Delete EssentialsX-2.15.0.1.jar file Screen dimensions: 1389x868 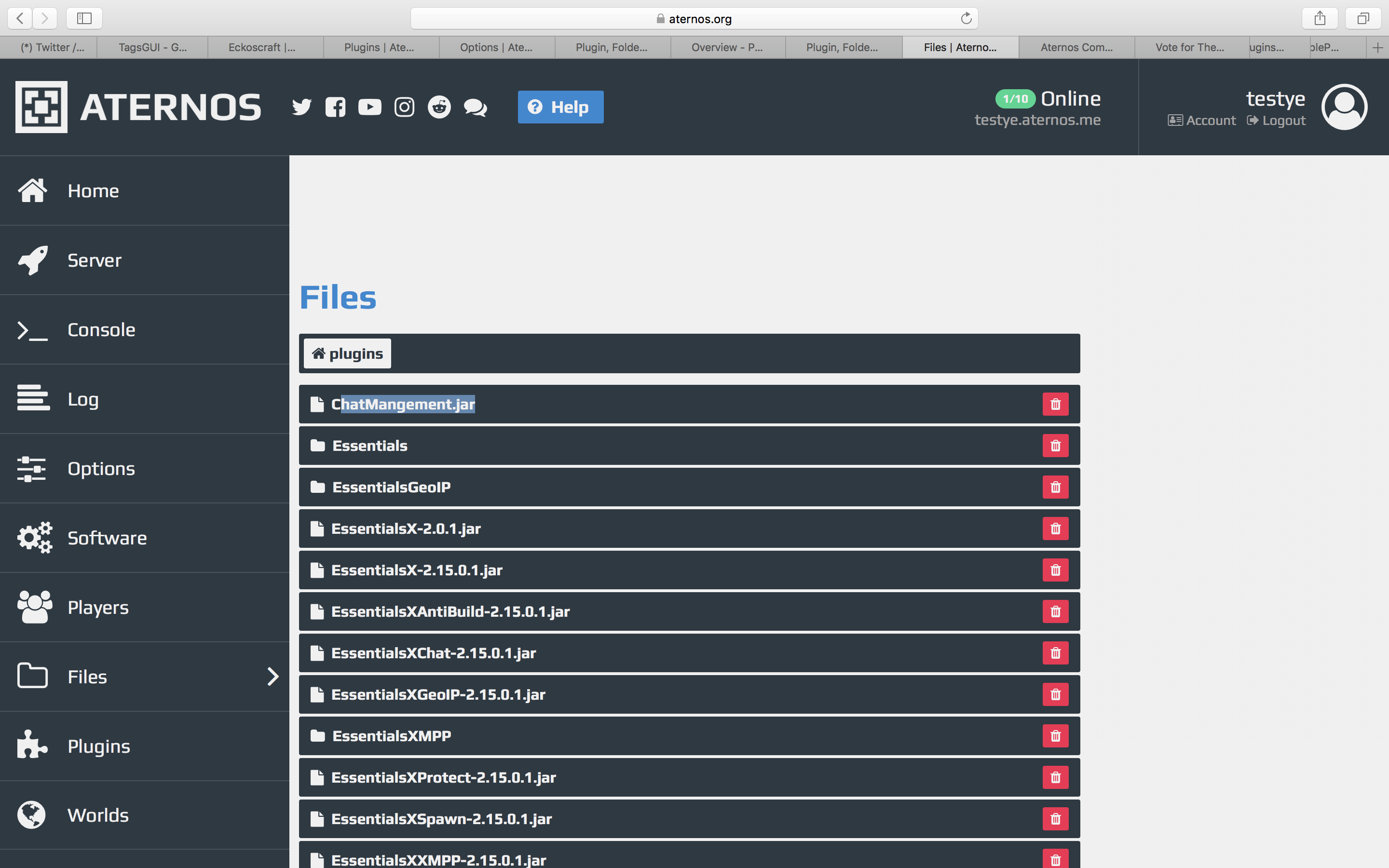(1056, 570)
